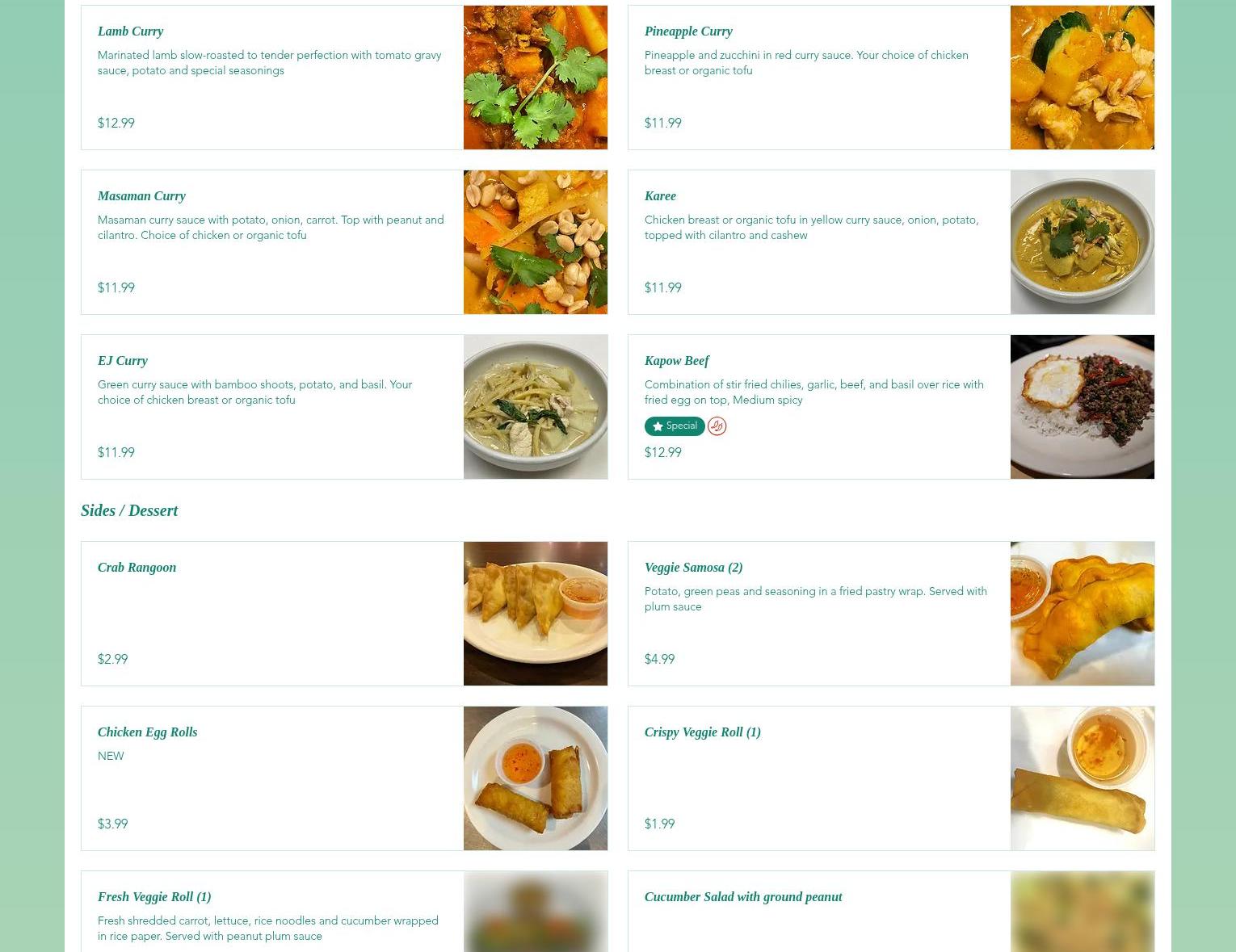The image size is (1236, 952).
Task: Select the Fresh Veggie Roll (1) title
Action: (x=154, y=896)
